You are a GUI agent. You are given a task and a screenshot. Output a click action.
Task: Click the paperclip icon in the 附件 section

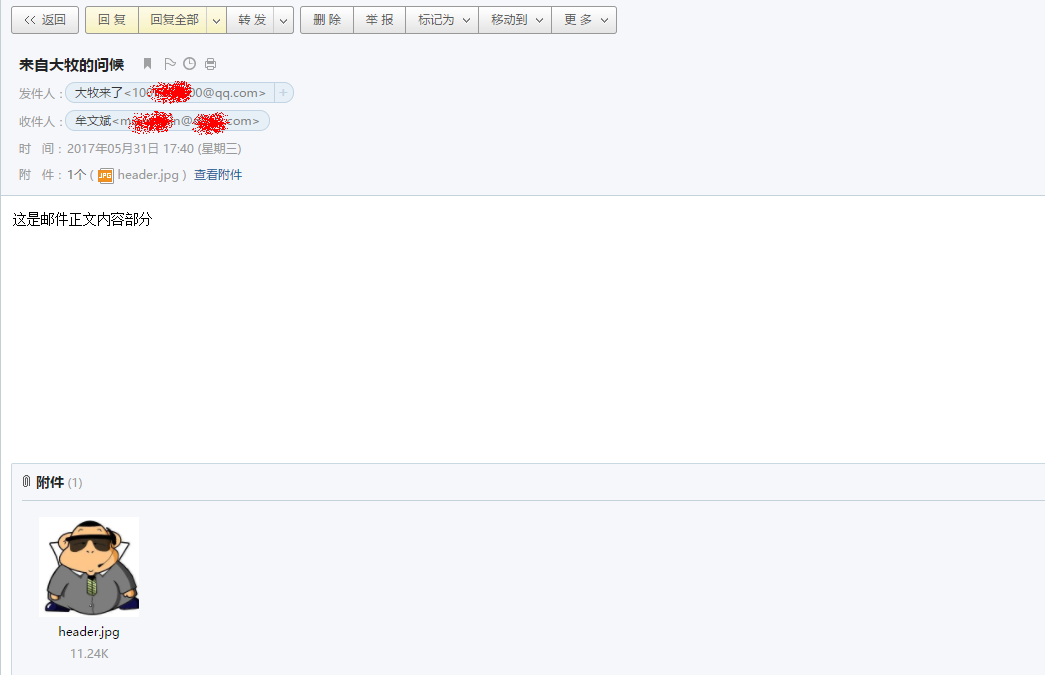(26, 481)
